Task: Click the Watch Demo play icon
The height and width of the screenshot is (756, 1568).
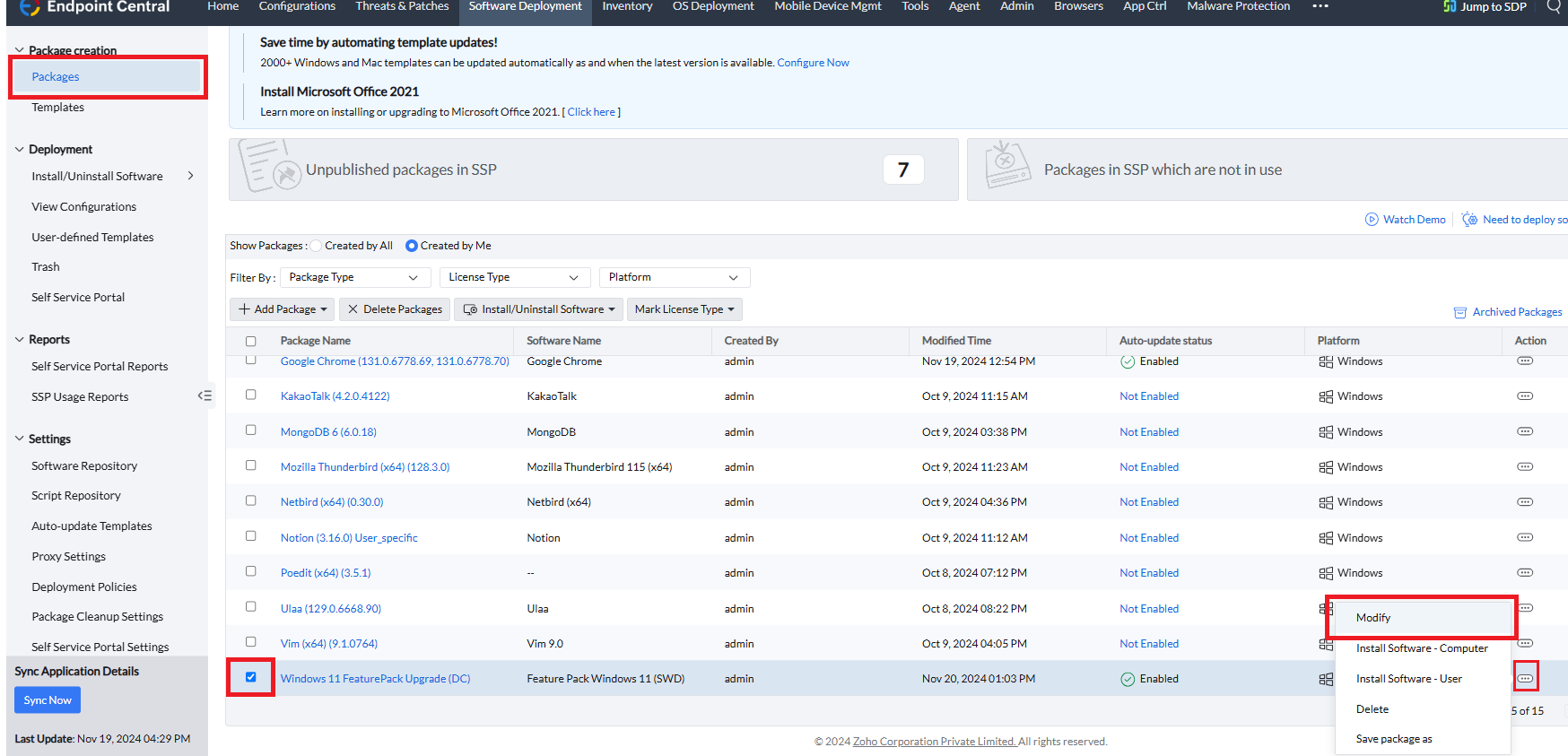Action: click(x=1372, y=220)
